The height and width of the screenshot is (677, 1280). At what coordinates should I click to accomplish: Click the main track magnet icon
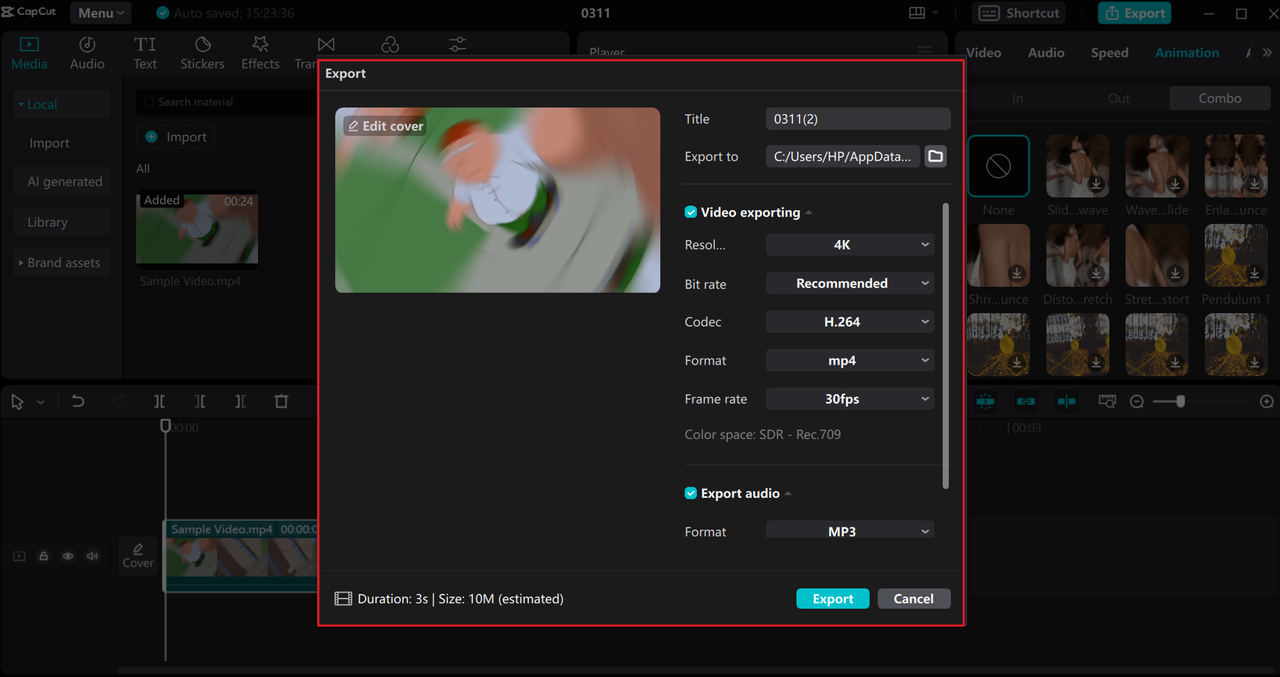(x=985, y=401)
